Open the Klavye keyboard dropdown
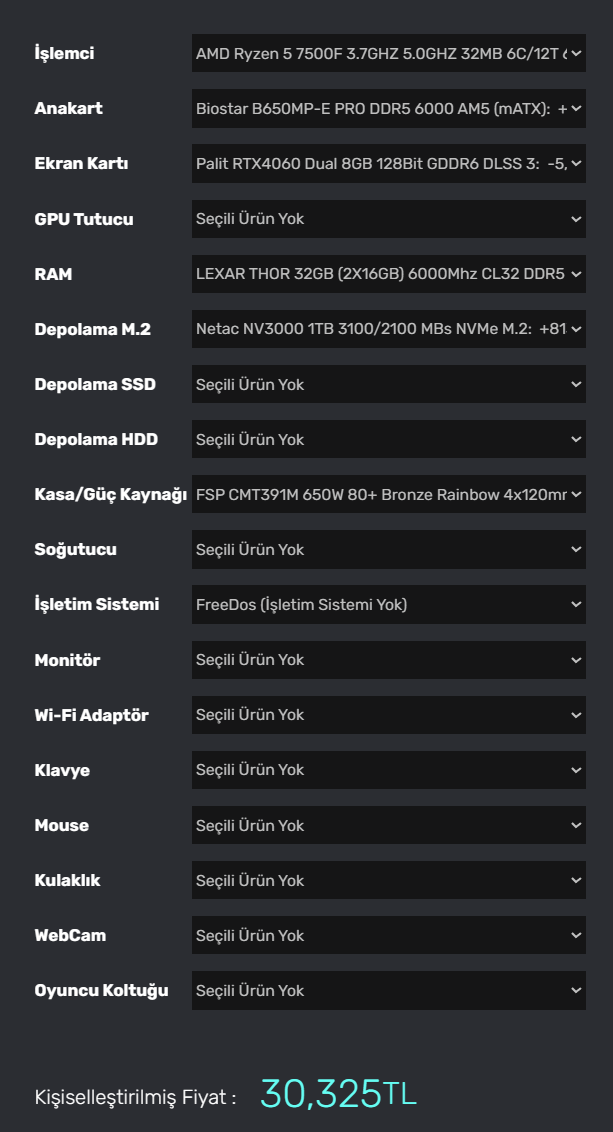Image resolution: width=613 pixels, height=1132 pixels. click(x=388, y=770)
